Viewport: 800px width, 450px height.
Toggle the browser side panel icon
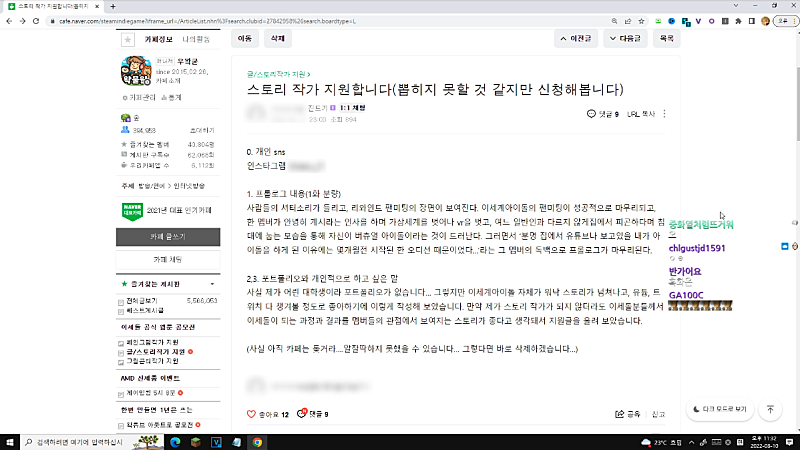[x=752, y=21]
